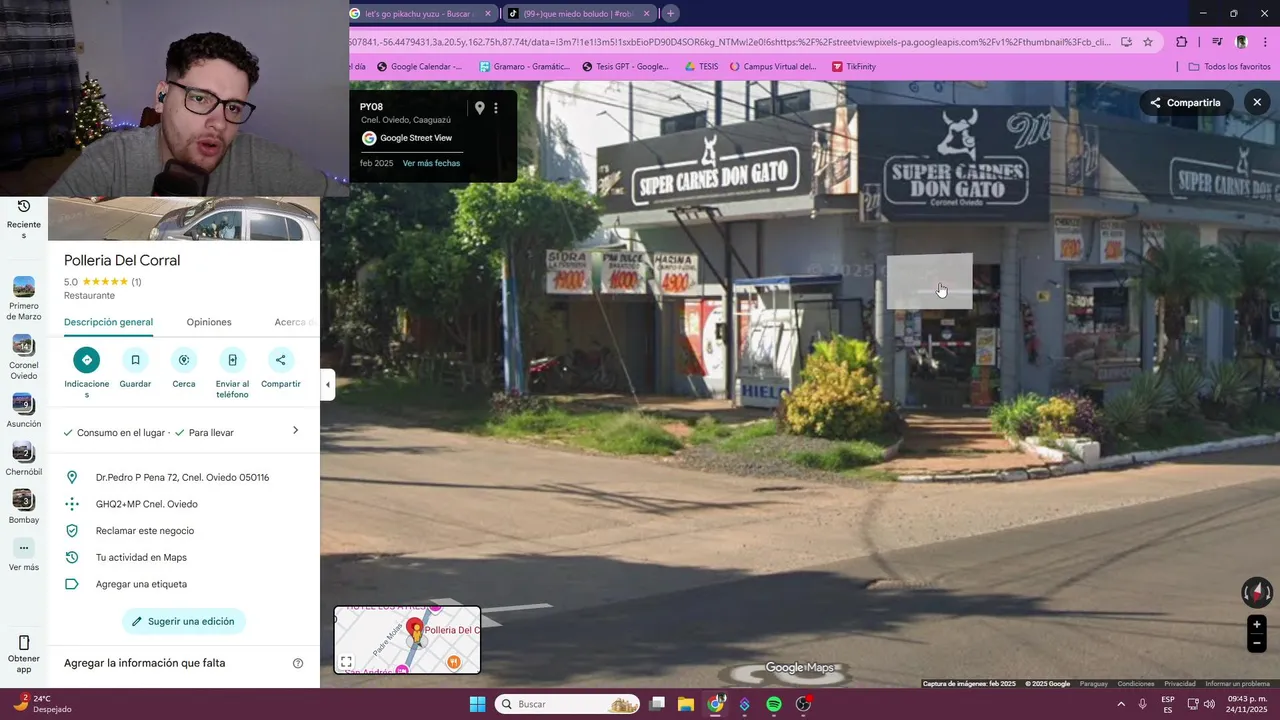Screen dimensions: 1280x720
Task: Click the Polleria Del Corral minimap
Action: (407, 640)
